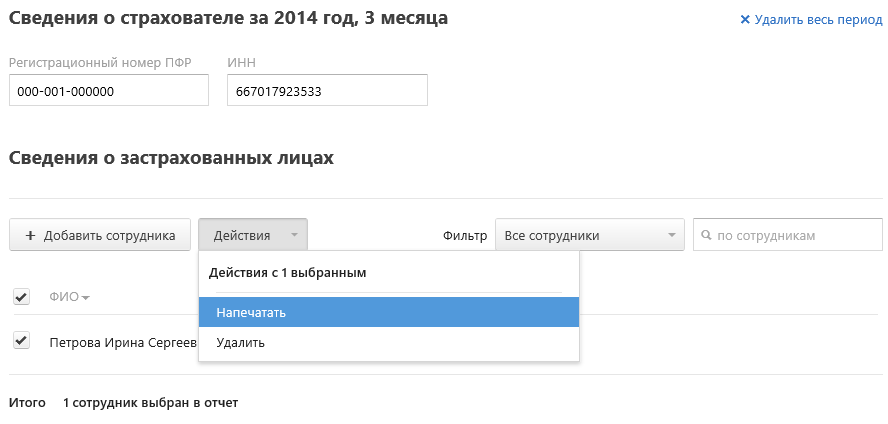
Task: Expand the "Все сотрудники" filter arrow
Action: (671, 236)
